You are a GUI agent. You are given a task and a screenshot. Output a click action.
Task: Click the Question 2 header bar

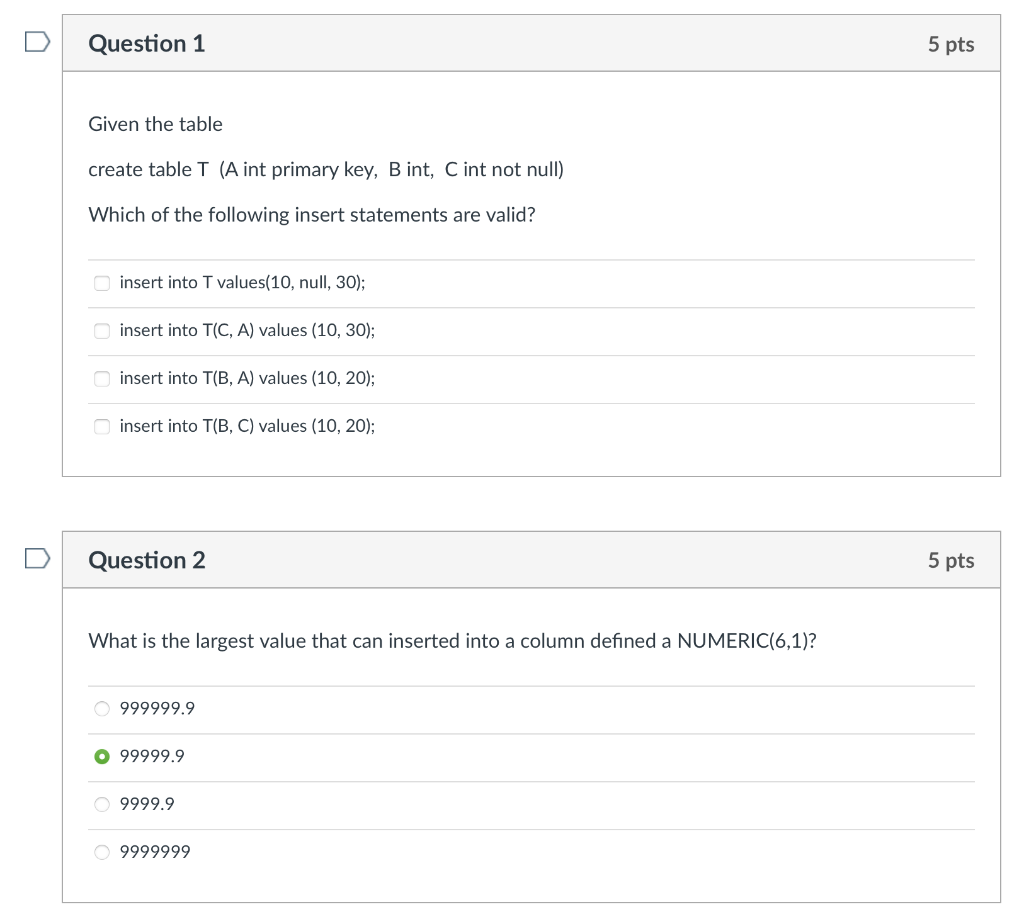click(531, 560)
